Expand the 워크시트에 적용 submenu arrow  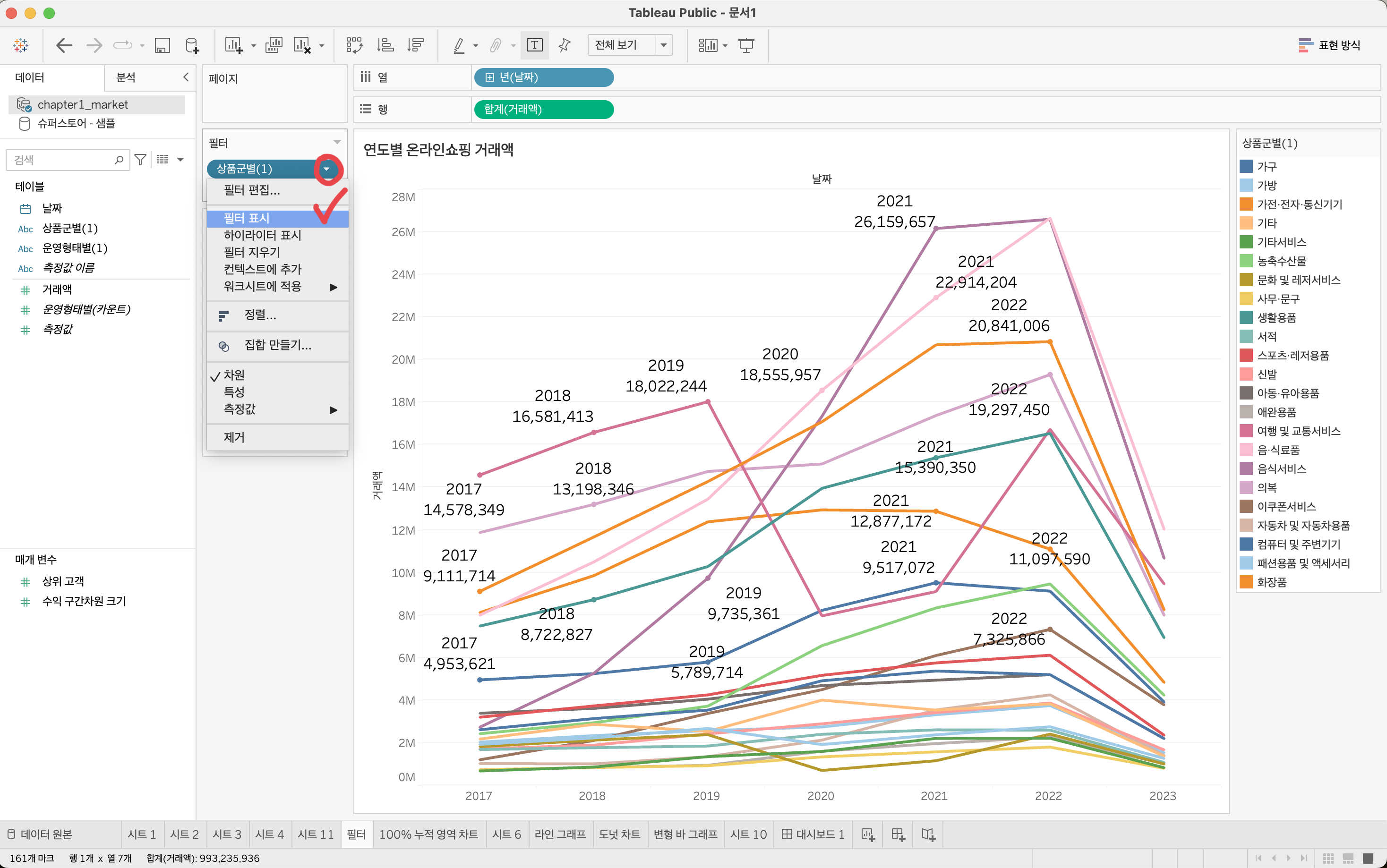tap(333, 287)
